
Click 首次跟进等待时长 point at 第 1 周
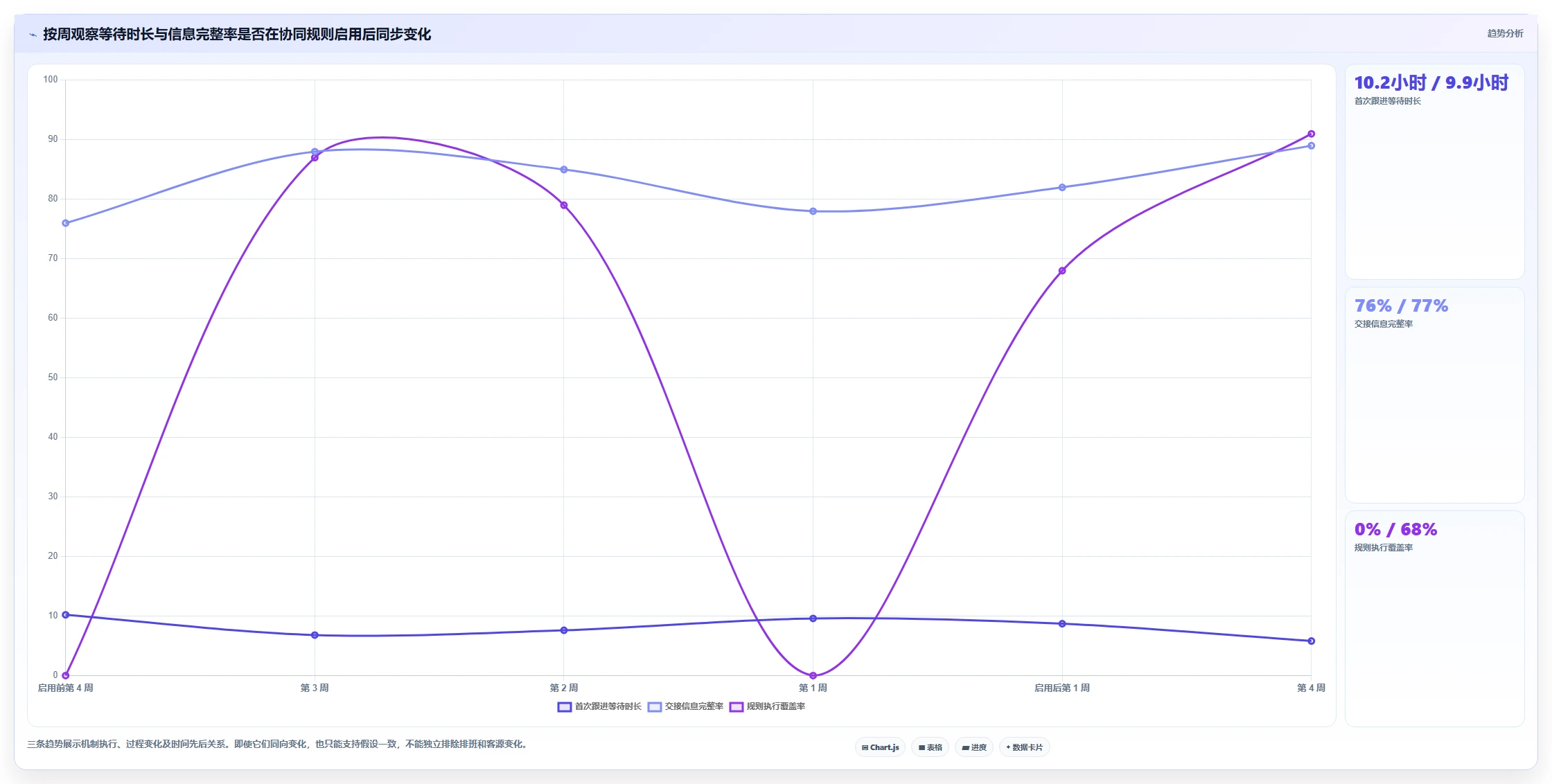point(813,618)
